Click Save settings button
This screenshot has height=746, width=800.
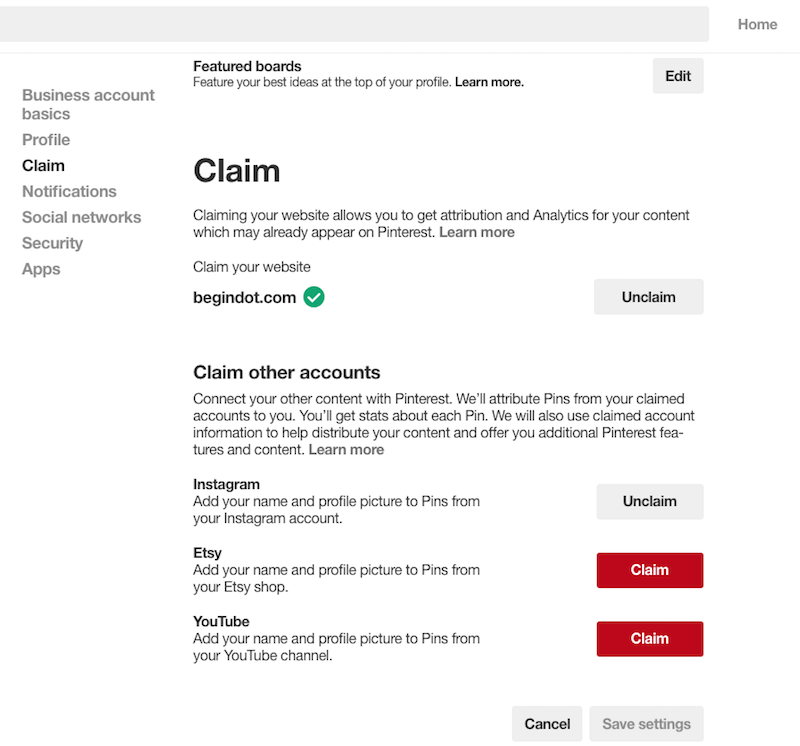click(x=646, y=724)
